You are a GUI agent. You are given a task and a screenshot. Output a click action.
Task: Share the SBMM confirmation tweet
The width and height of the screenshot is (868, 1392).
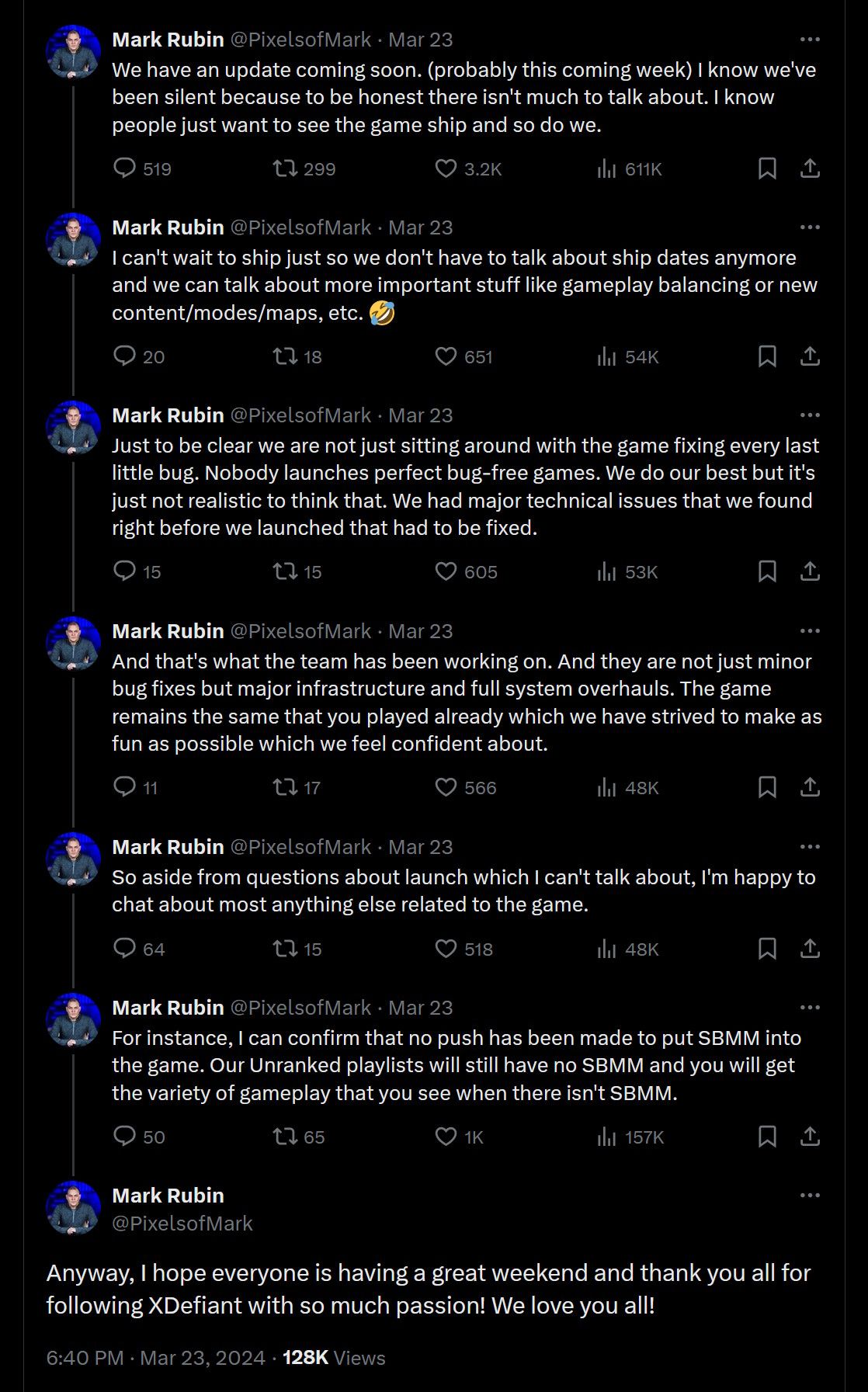click(x=810, y=1137)
